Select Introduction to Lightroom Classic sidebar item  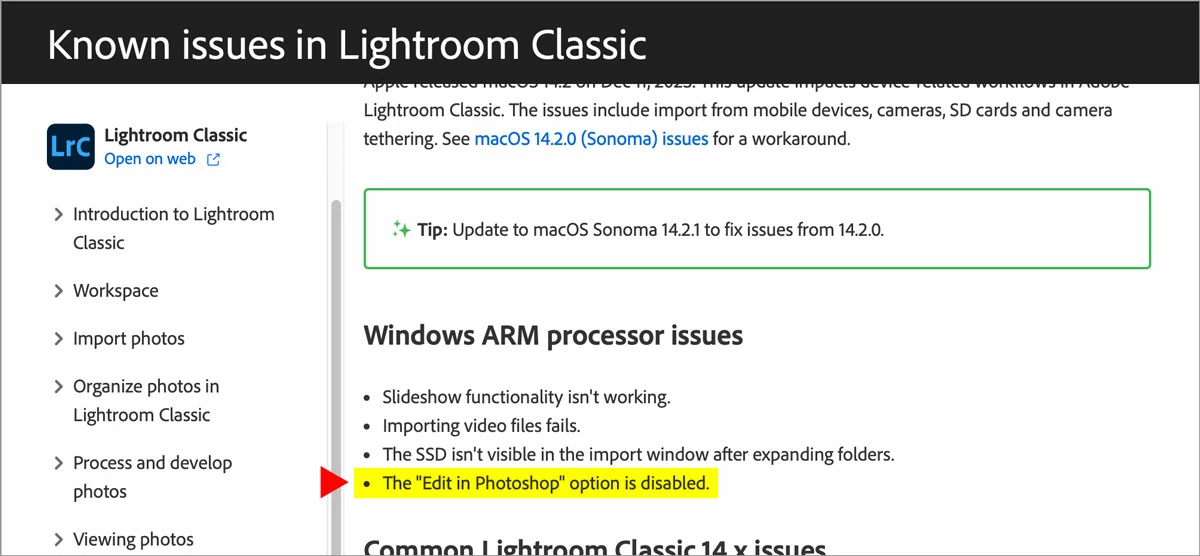click(174, 228)
